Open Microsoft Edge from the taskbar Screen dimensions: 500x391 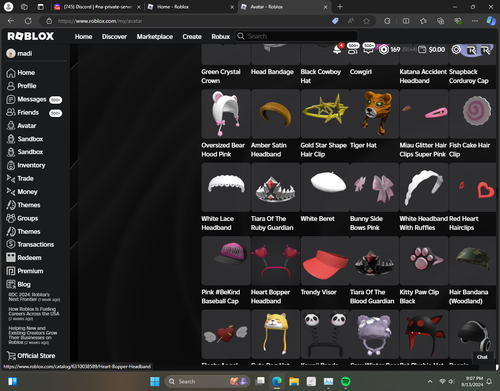tap(277, 381)
